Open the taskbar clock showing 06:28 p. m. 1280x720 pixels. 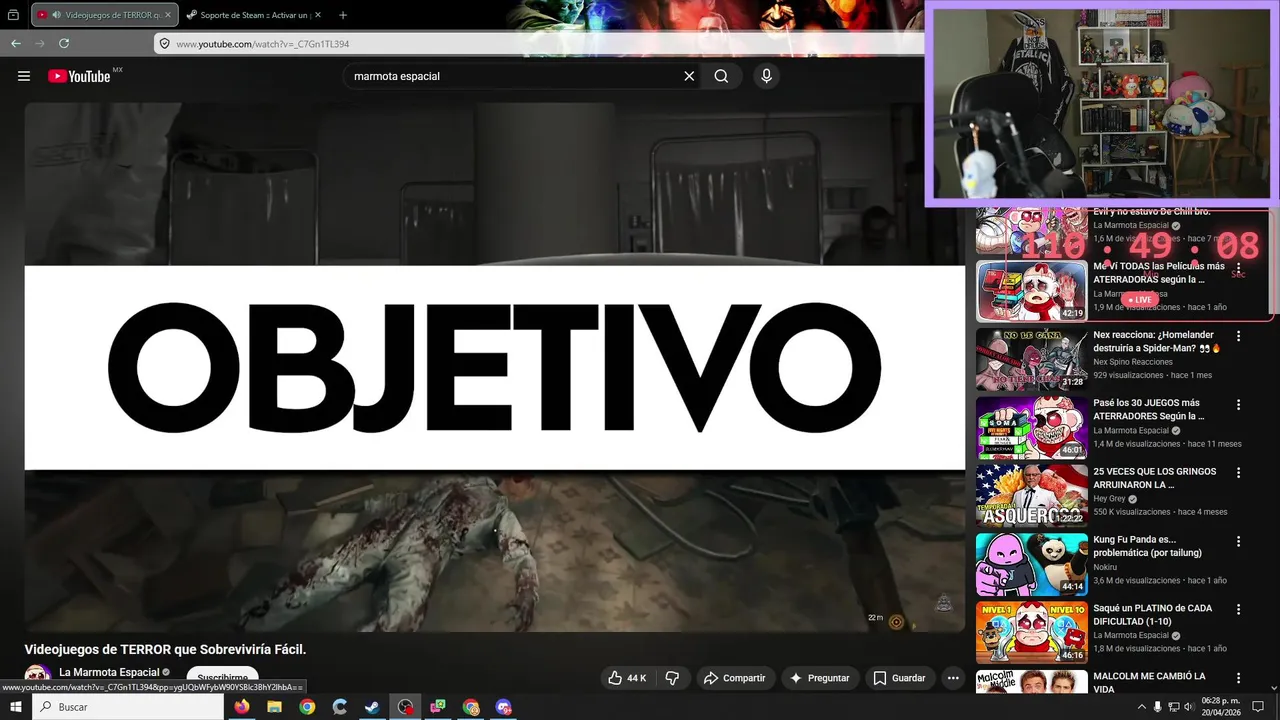[x=1221, y=707]
